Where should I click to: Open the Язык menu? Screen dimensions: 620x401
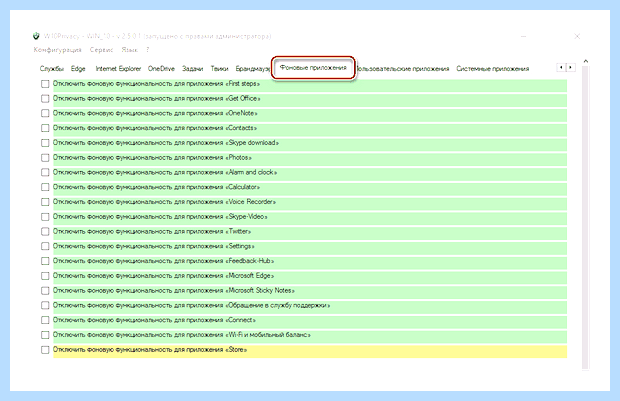129,50
